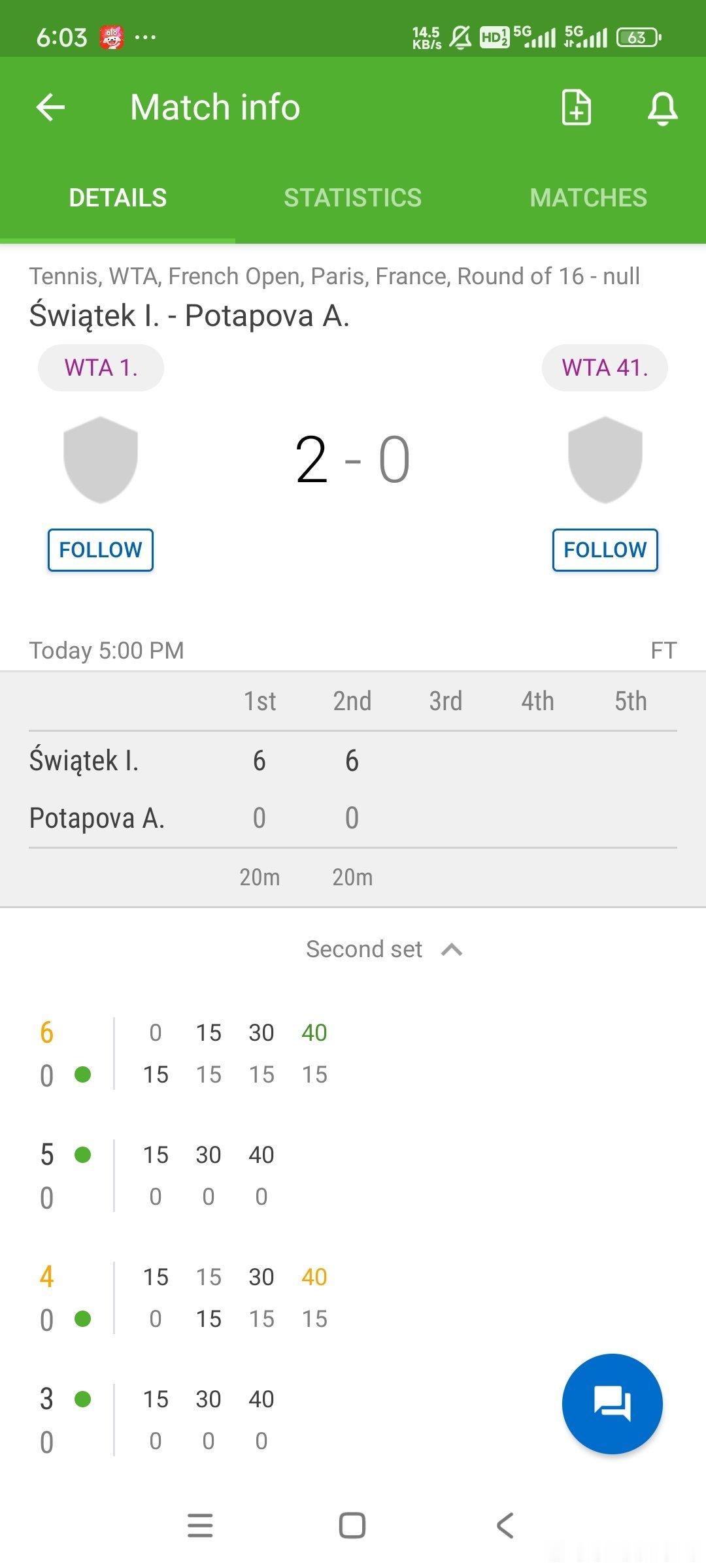Switch to the STATISTICS tab
706x1568 pixels.
pos(353,198)
